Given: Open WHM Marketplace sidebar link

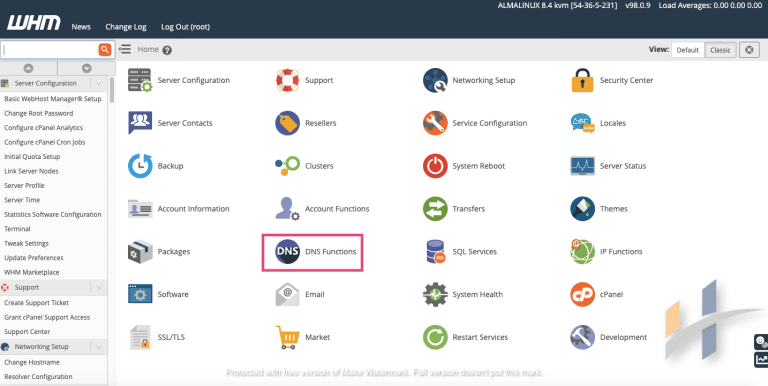Looking at the screenshot, I should pos(31,272).
